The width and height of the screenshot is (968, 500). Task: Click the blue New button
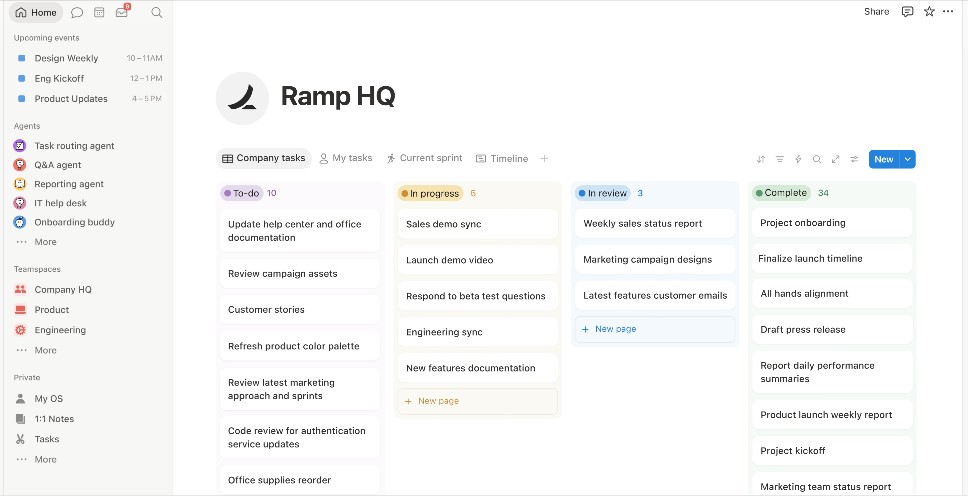[x=884, y=159]
